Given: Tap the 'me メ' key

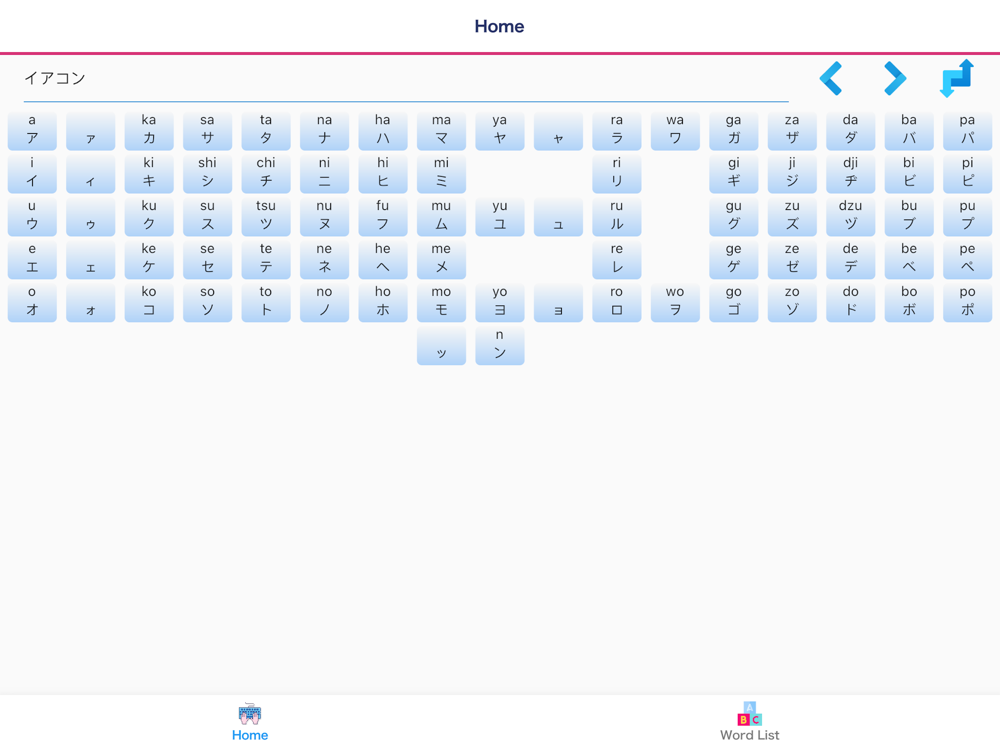Looking at the screenshot, I should (441, 260).
